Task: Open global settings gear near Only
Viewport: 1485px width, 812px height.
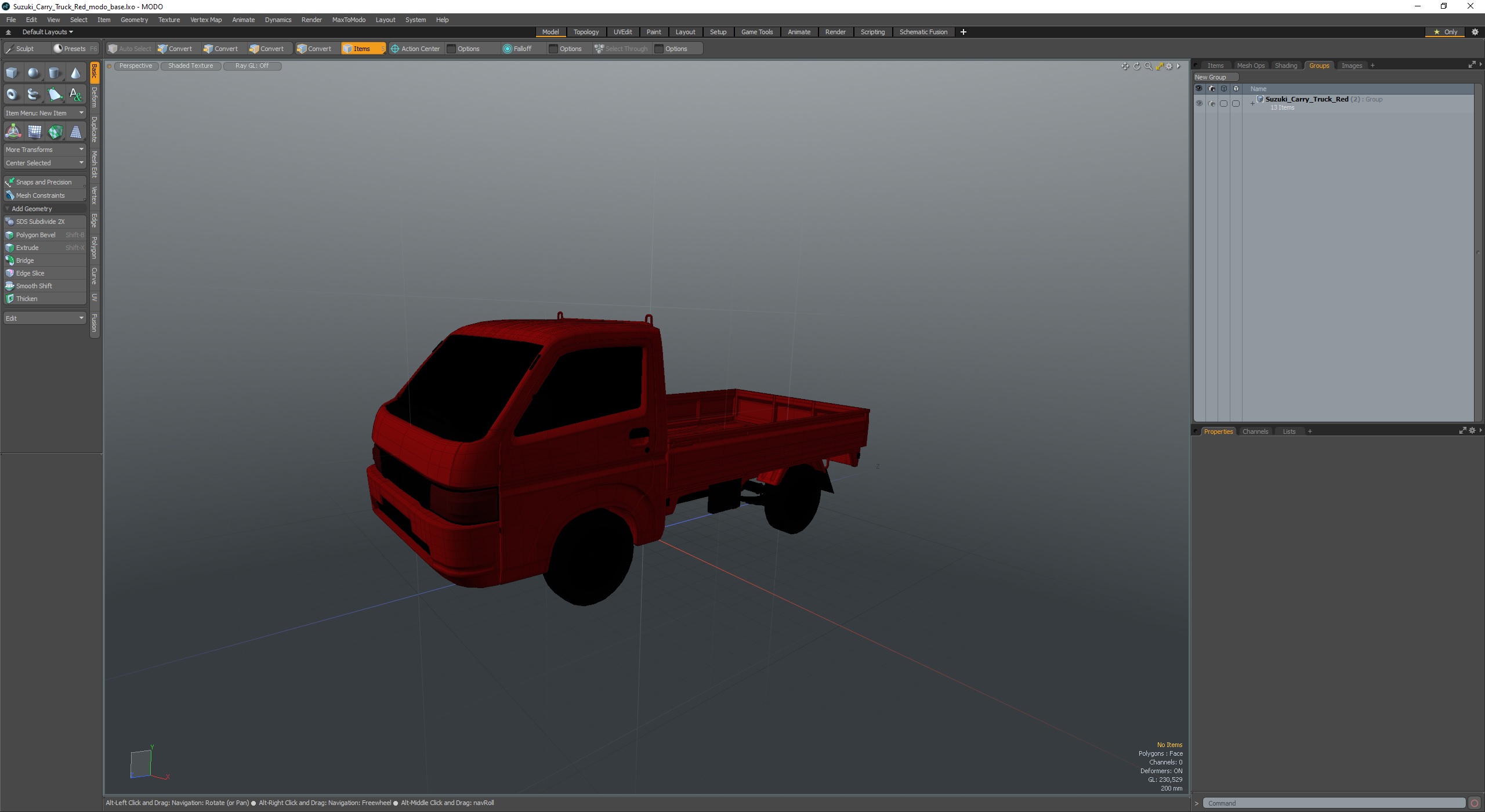Action: pos(1475,32)
